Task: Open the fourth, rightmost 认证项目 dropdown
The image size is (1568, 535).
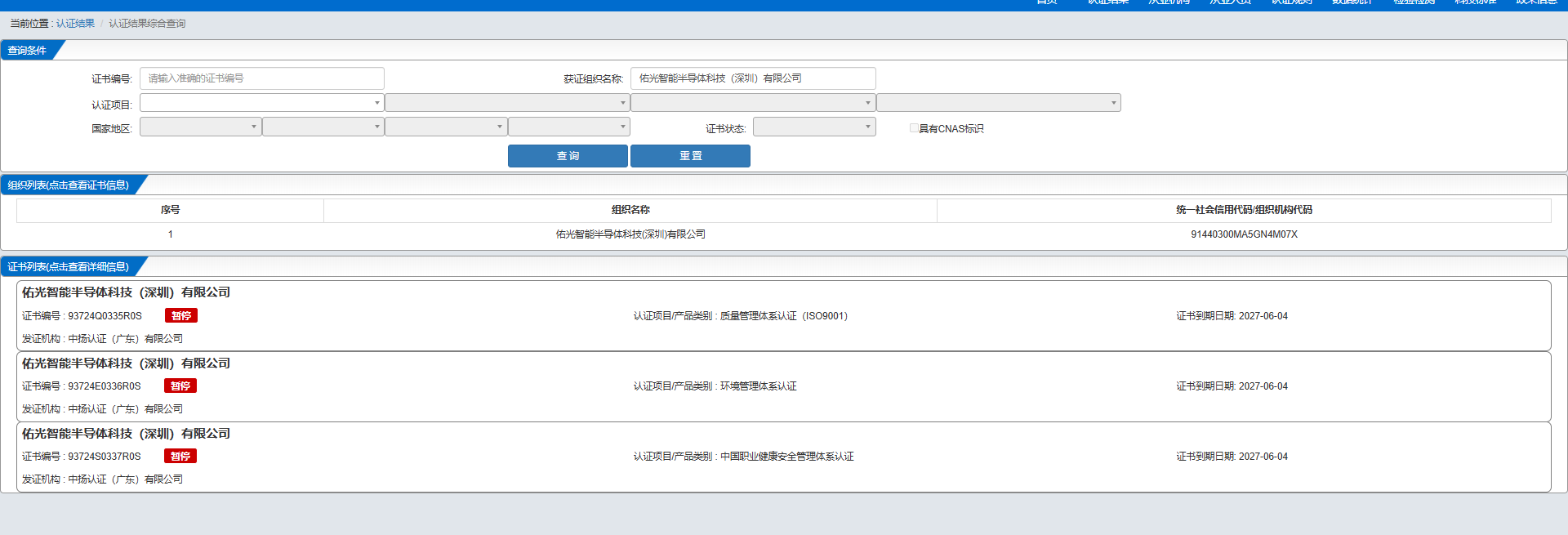Action: (999, 103)
